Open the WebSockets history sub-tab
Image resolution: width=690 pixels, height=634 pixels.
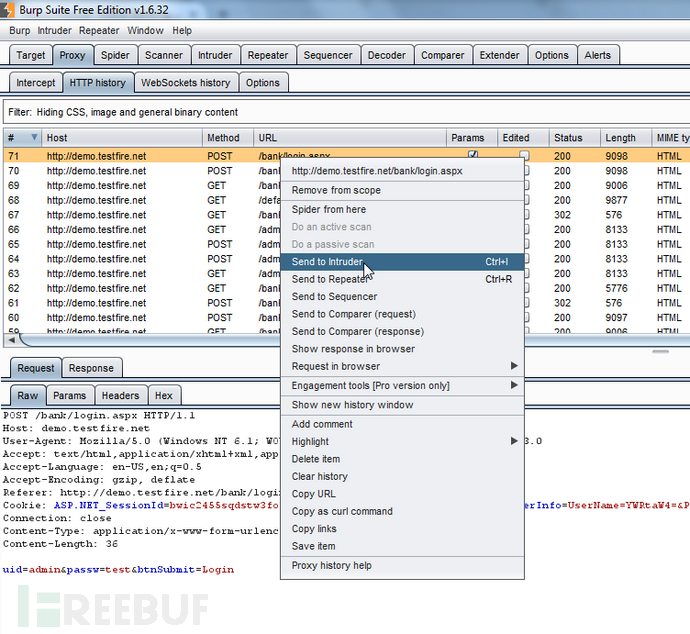[186, 83]
